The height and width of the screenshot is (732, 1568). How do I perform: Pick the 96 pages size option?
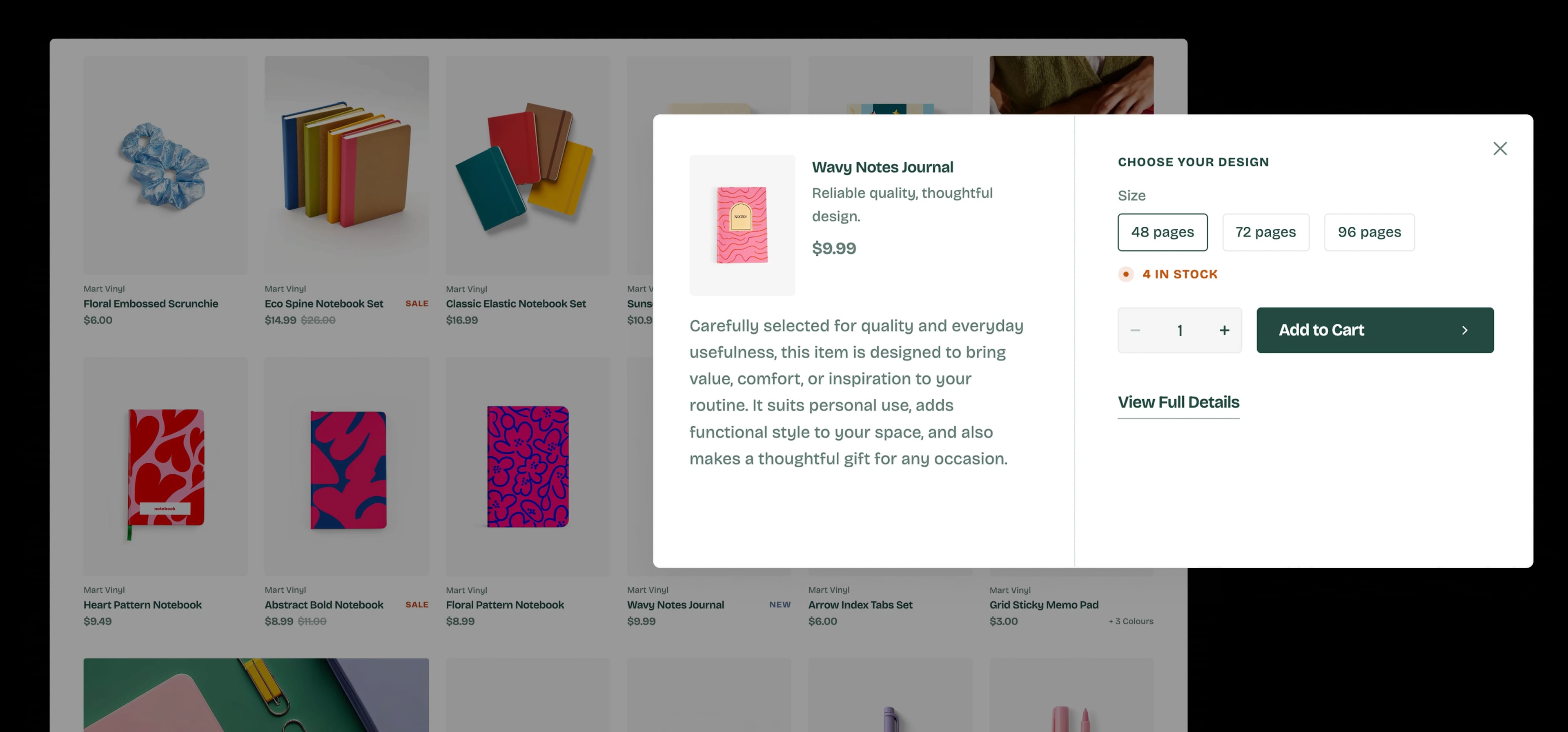tap(1369, 232)
